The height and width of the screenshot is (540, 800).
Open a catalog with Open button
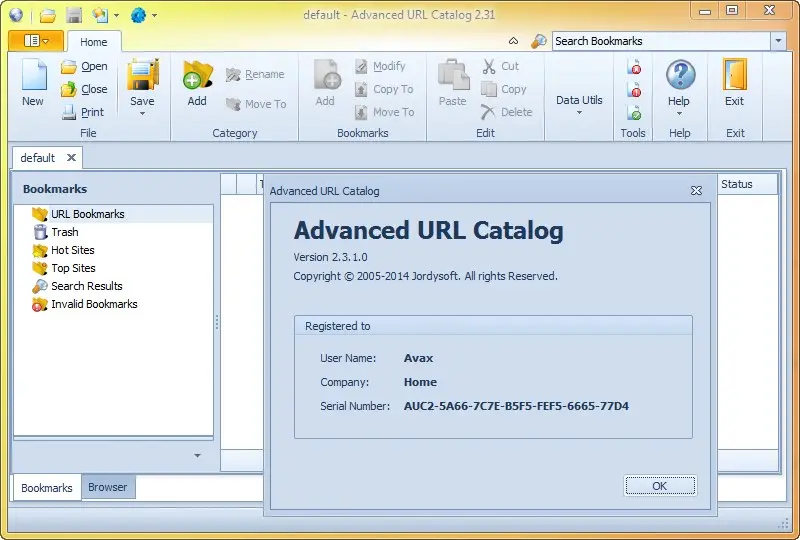tap(84, 66)
